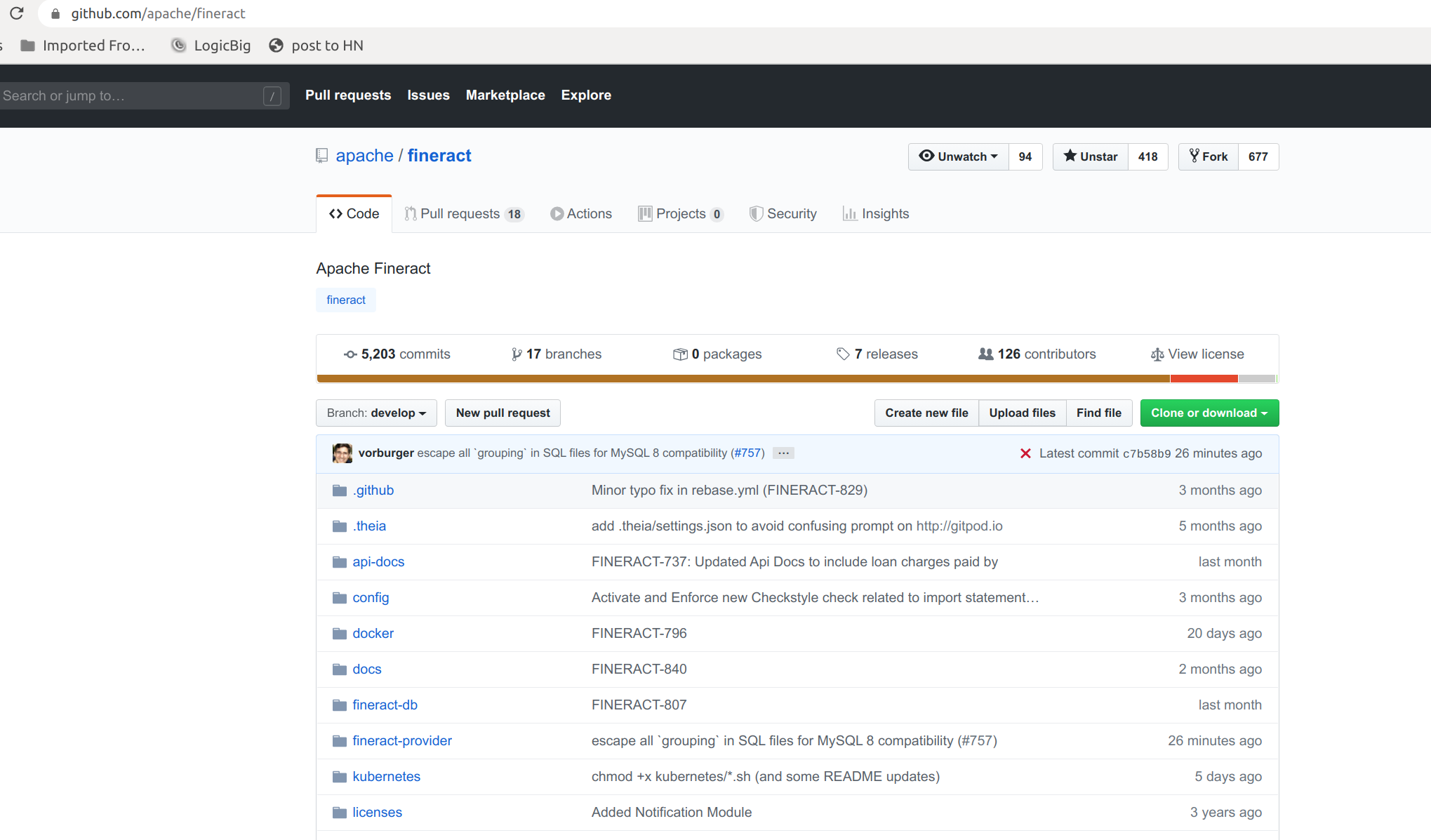This screenshot has width=1431, height=840.
Task: Unstar the fineract repository
Action: (x=1091, y=156)
